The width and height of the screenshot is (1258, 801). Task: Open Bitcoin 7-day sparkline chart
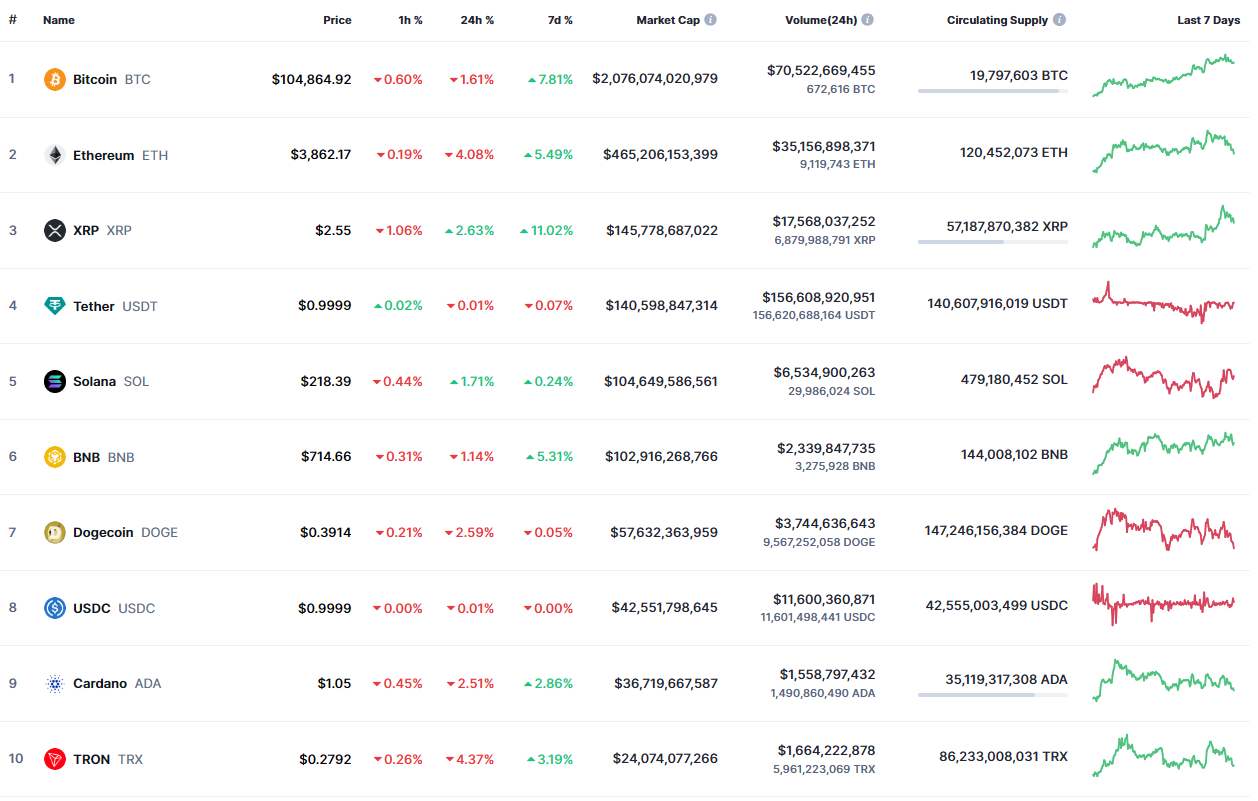coord(1164,76)
